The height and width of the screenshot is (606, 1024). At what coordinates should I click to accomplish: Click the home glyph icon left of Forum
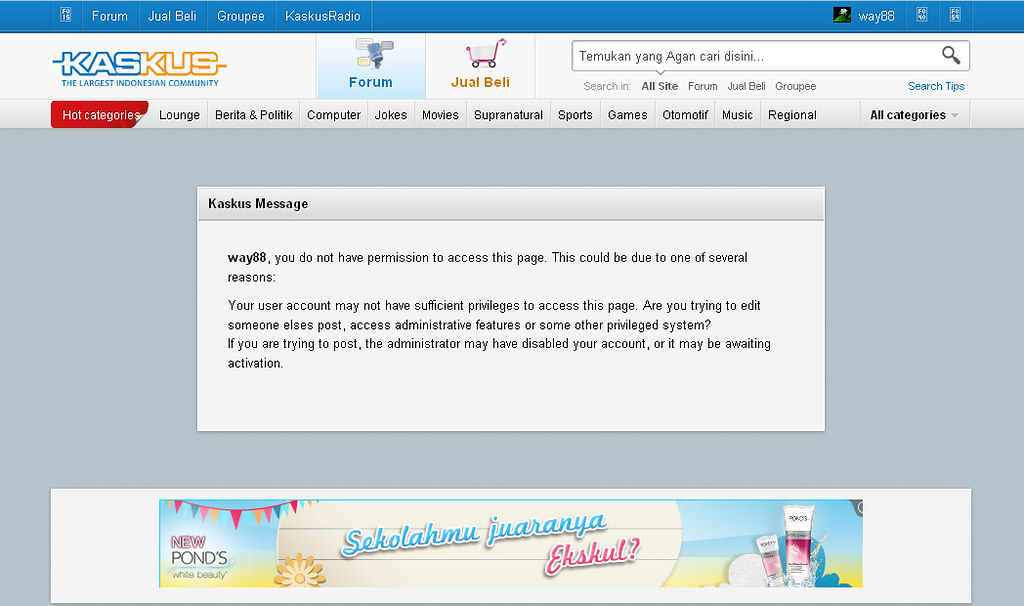pos(66,15)
